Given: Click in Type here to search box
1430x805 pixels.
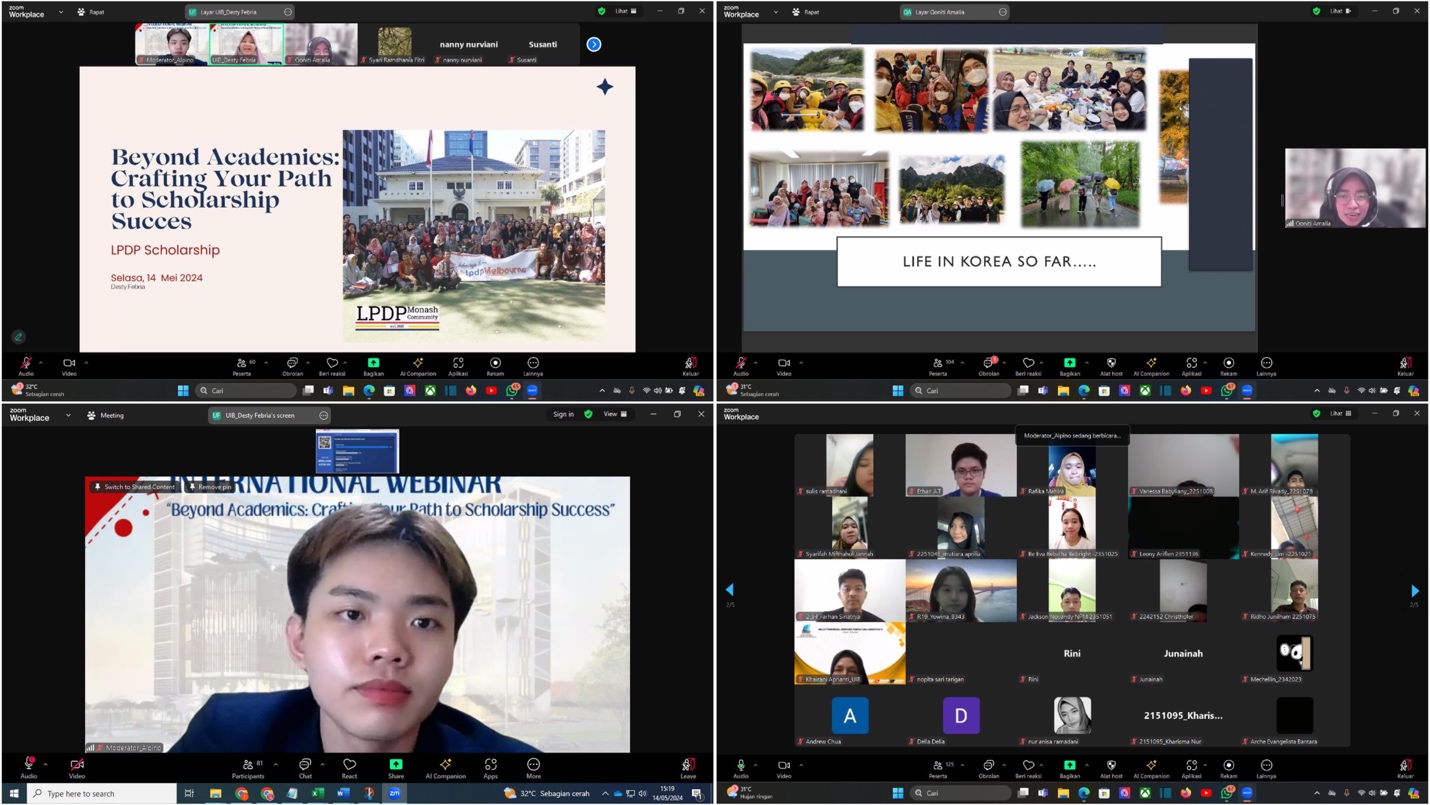Looking at the screenshot, I should click(x=100, y=794).
